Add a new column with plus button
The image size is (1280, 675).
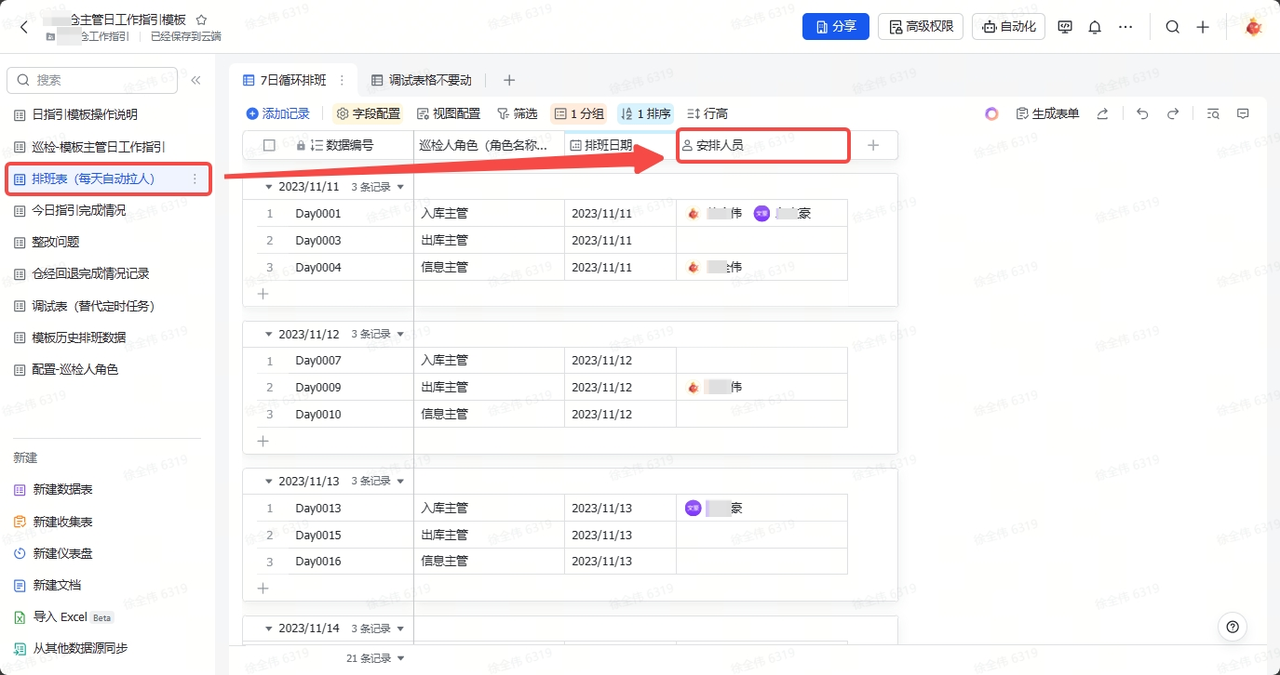[x=873, y=145]
